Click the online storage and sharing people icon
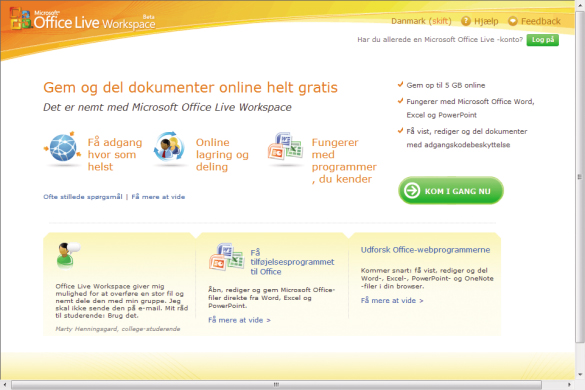The height and width of the screenshot is (390, 585). 169,147
